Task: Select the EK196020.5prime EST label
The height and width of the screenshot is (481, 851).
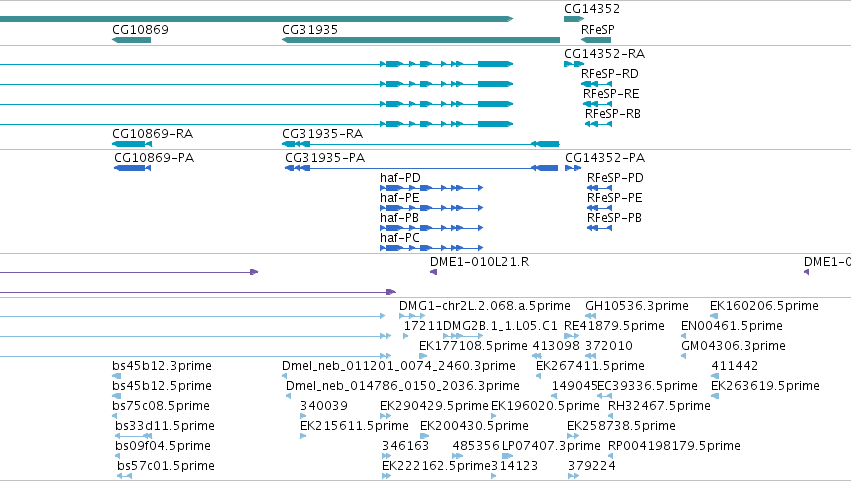Action: click(x=545, y=406)
